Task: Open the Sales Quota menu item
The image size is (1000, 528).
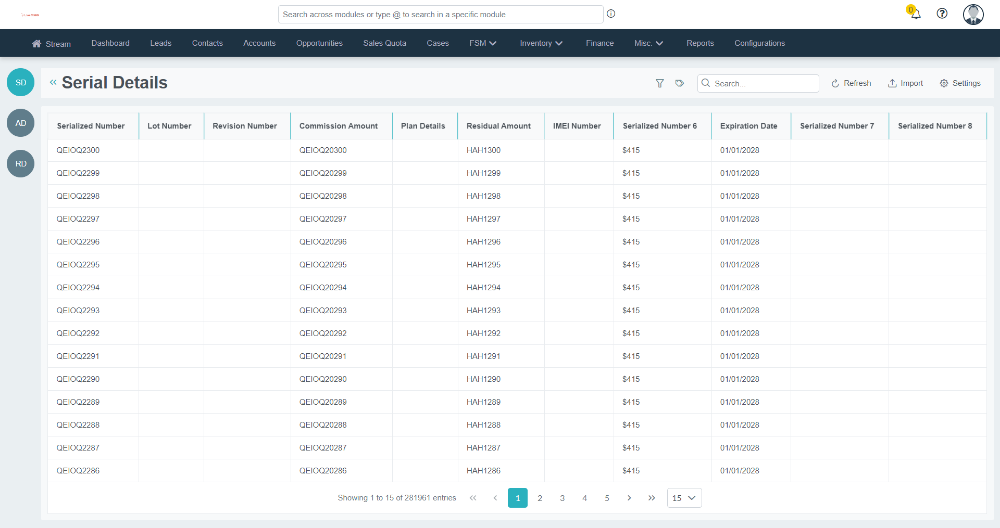Action: click(x=384, y=44)
